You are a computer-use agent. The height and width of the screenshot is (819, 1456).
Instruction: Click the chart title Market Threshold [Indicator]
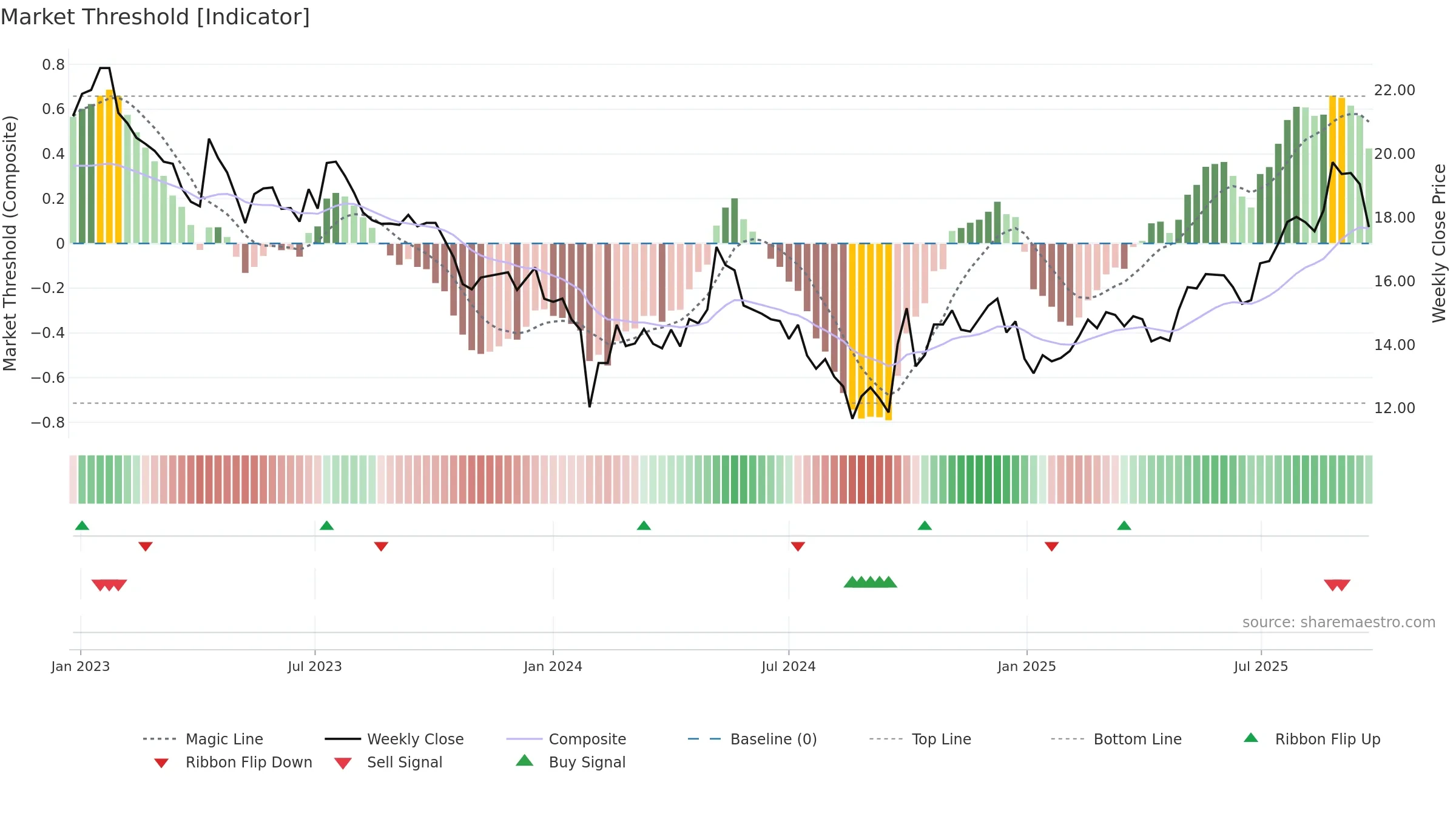tap(155, 17)
